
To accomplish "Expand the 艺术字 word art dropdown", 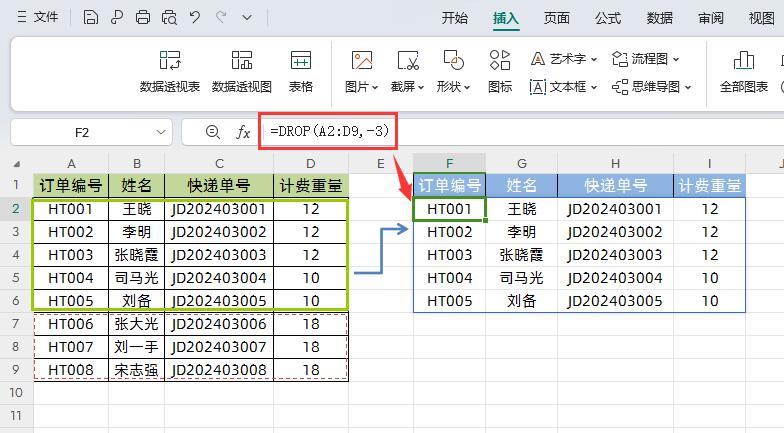I will [564, 59].
